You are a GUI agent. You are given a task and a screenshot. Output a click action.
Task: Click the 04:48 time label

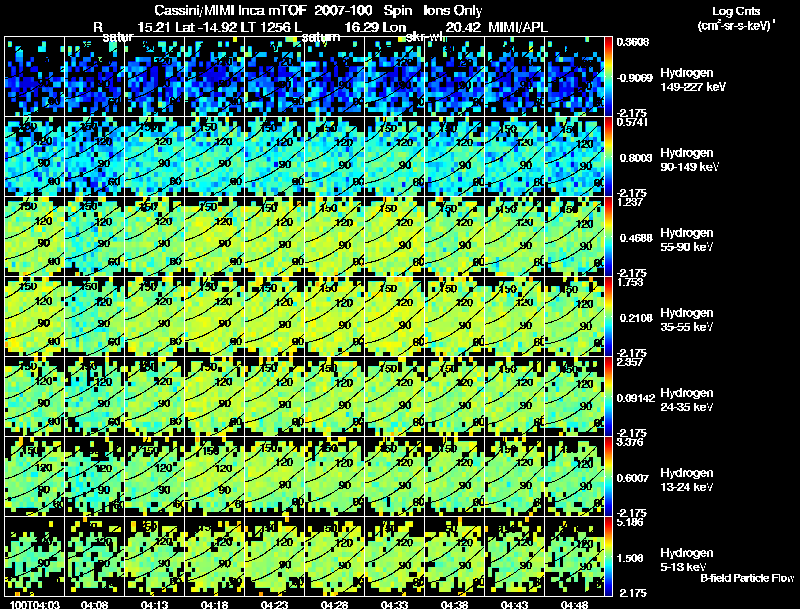[x=574, y=604]
